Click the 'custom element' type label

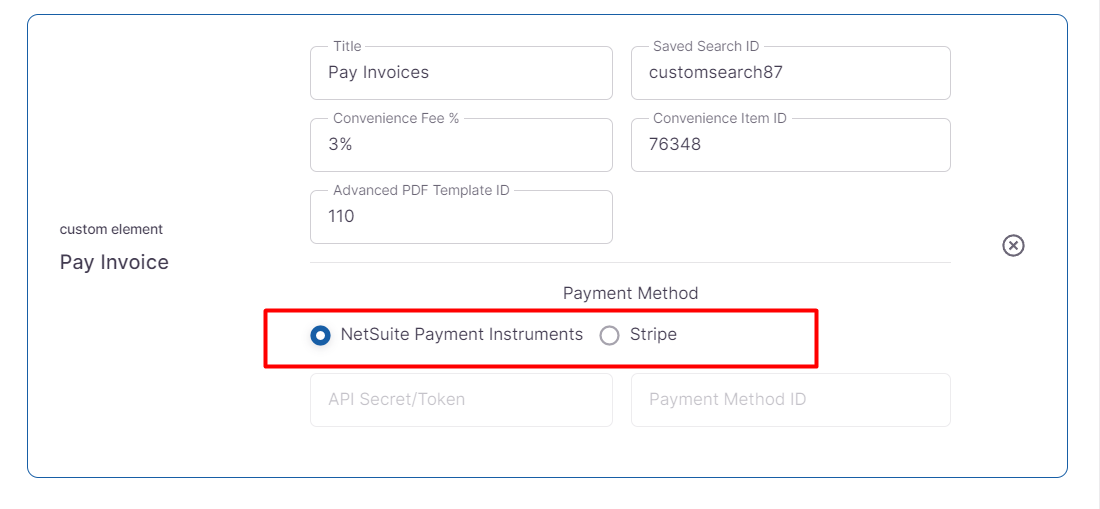click(x=111, y=229)
